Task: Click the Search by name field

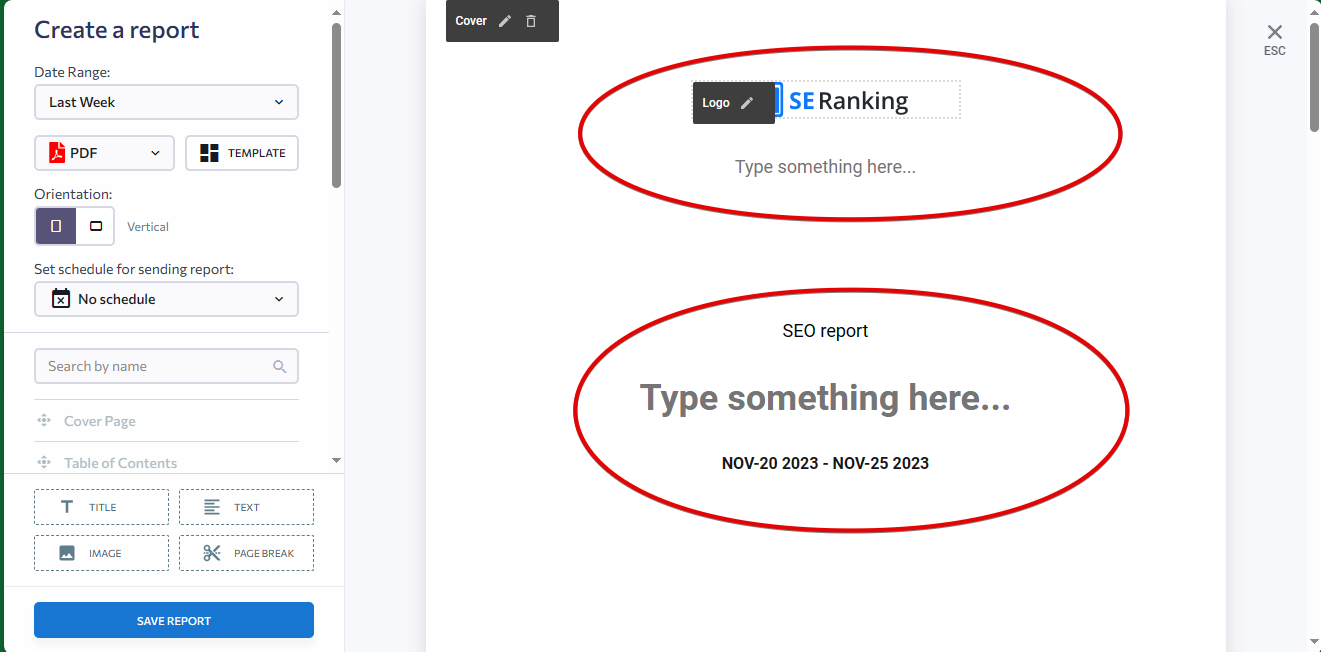Action: click(155, 366)
